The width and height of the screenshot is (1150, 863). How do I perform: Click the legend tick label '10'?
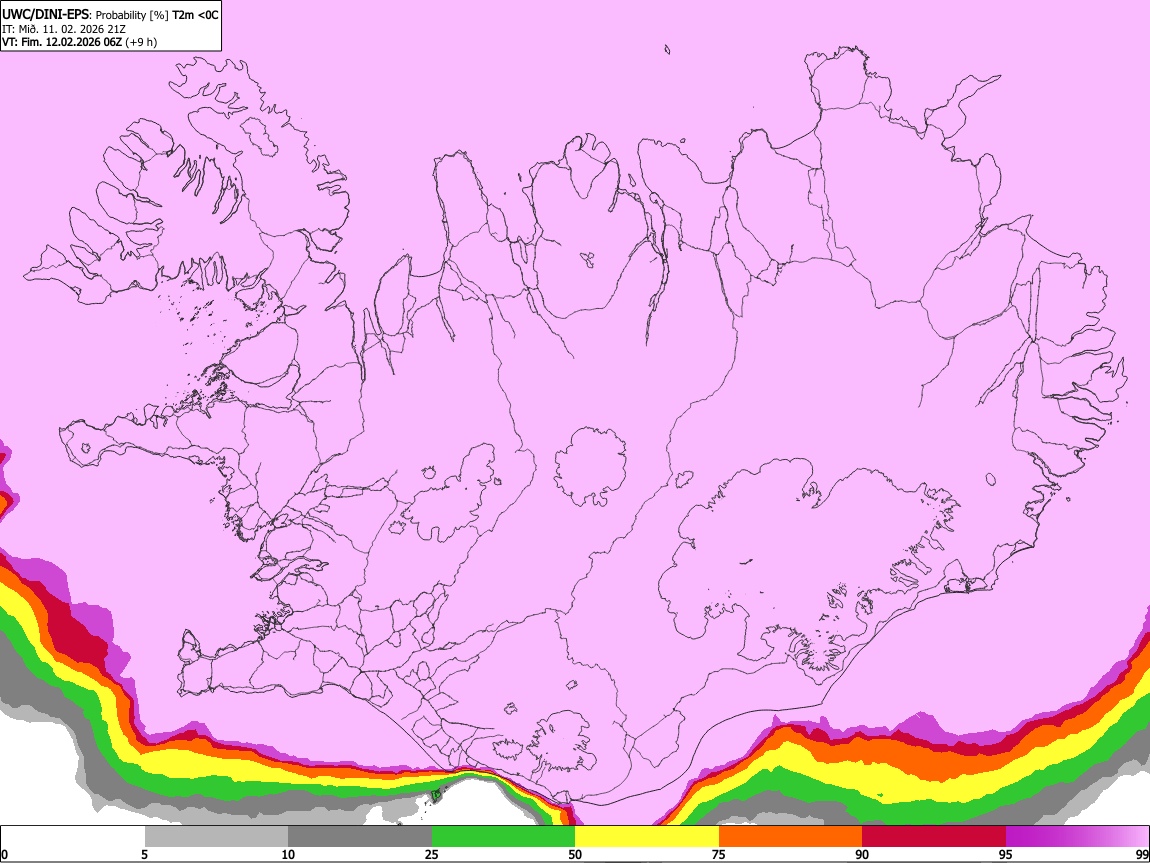(288, 854)
